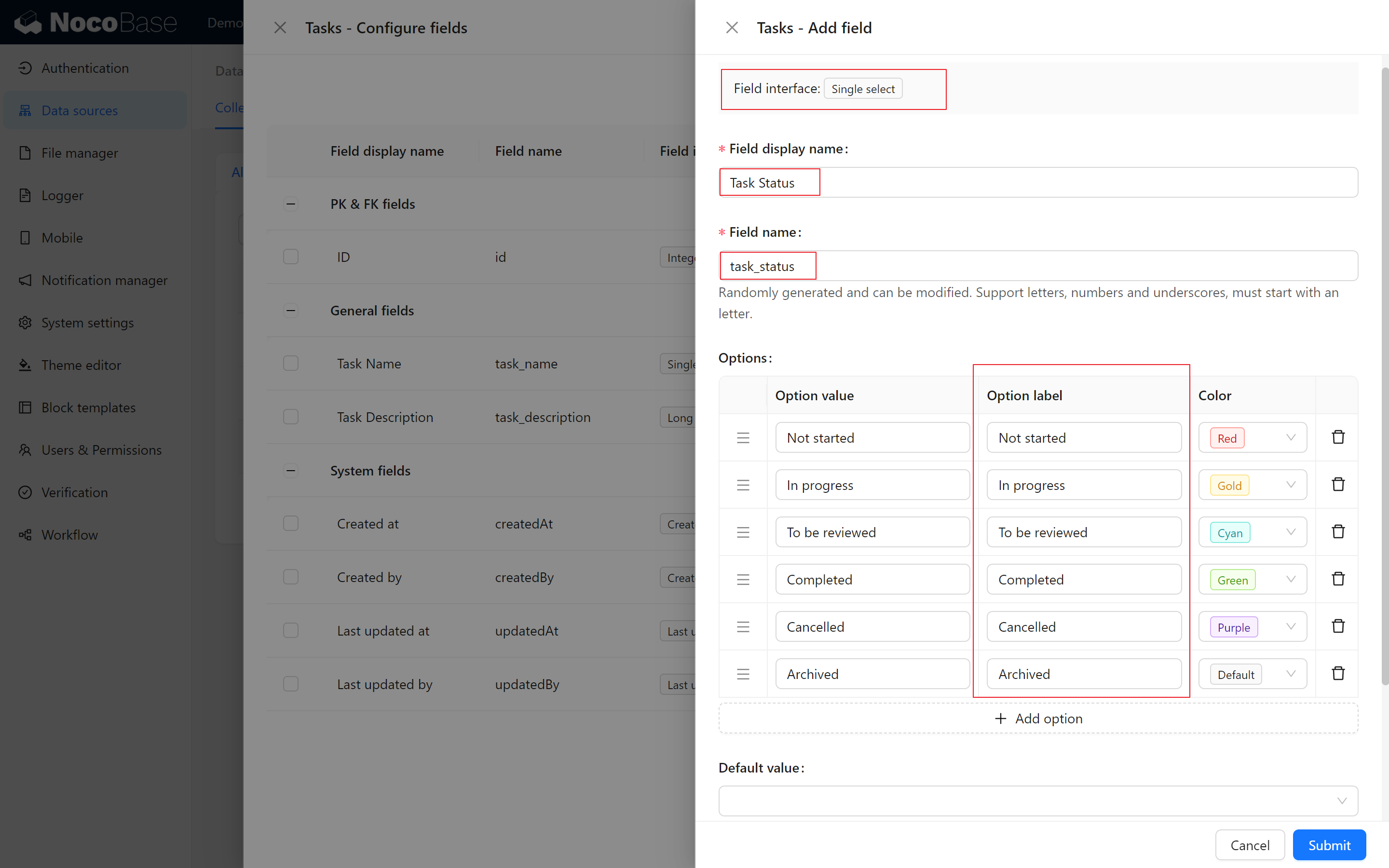The width and height of the screenshot is (1389, 868).
Task: Grab the drag handle for Cancelled row
Action: (743, 627)
